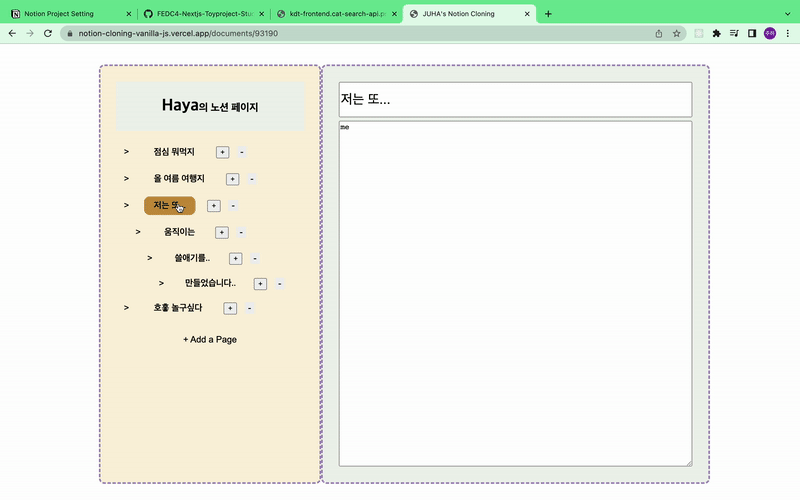Click inside the document content textarea
The width and height of the screenshot is (800, 500).
point(515,293)
